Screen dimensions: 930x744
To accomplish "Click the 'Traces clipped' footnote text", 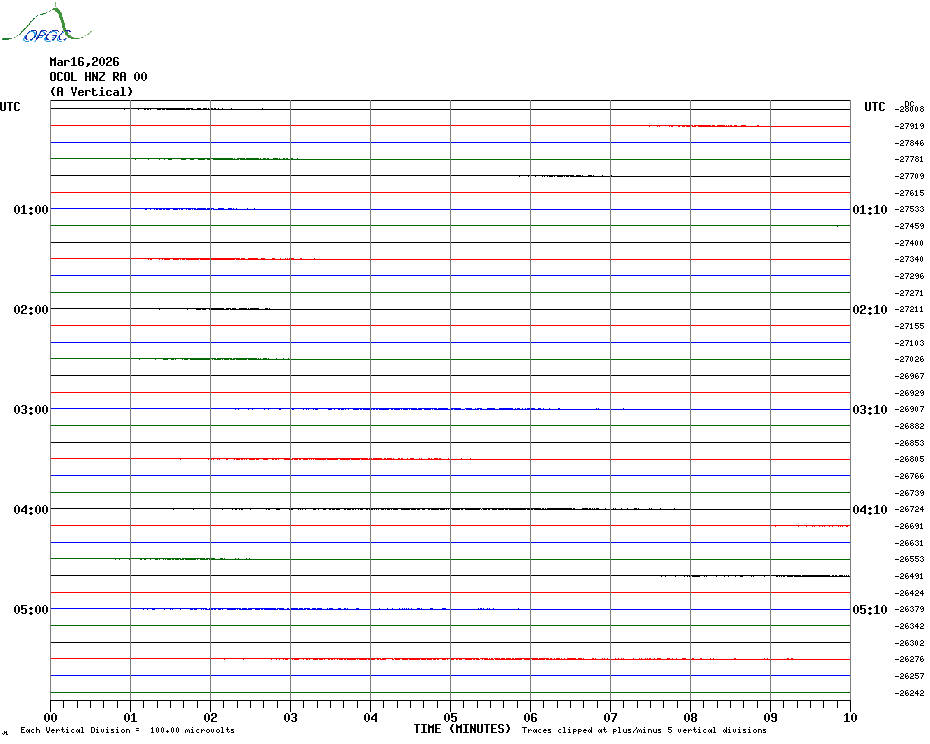I will [x=644, y=731].
